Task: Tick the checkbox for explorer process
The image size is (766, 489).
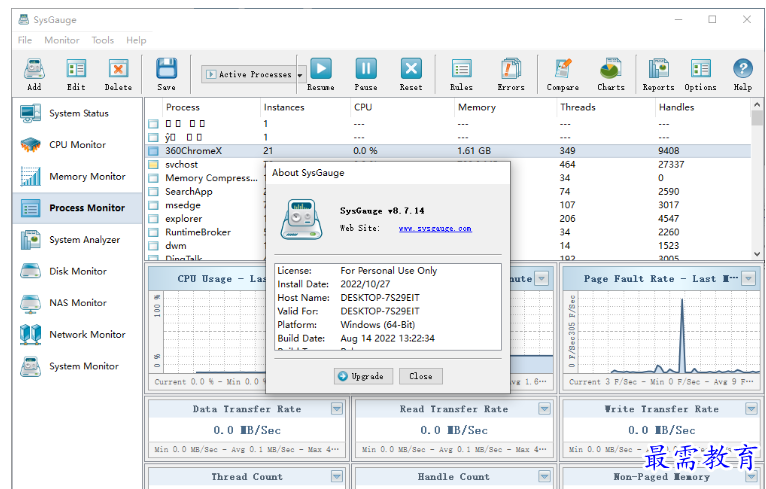Action: [x=153, y=219]
